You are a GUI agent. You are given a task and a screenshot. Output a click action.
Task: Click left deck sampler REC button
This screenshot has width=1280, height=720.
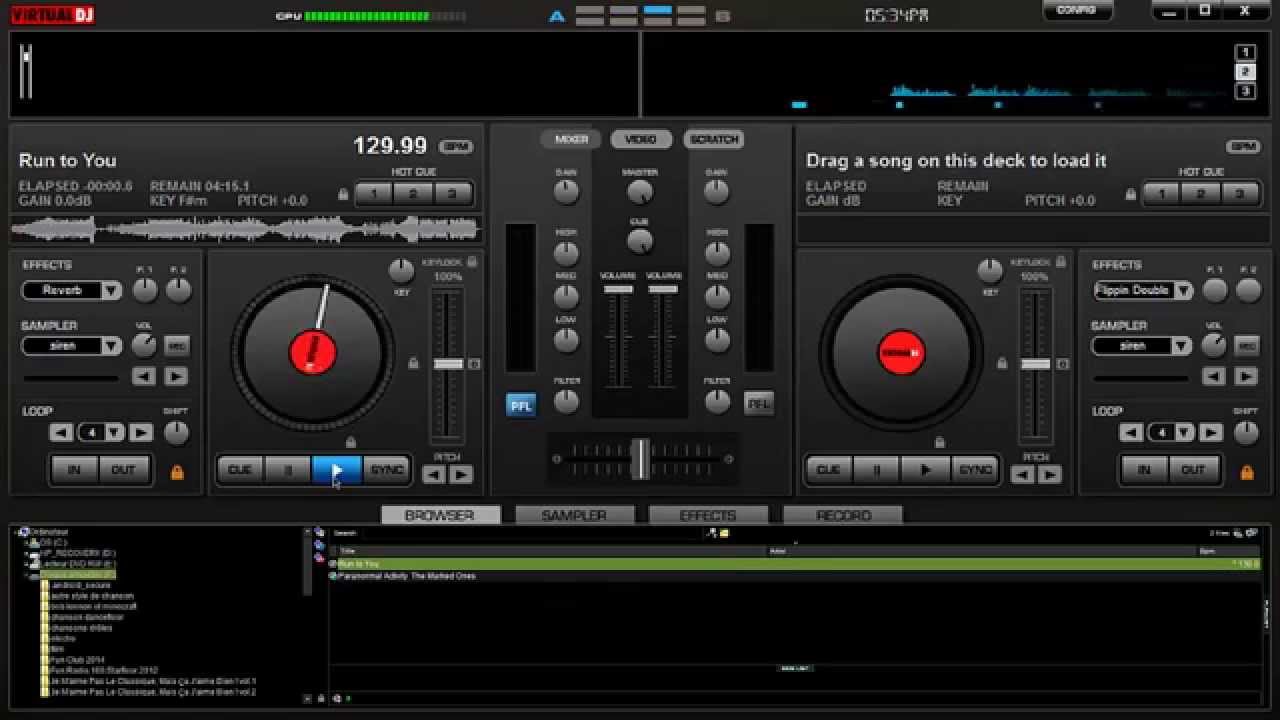pos(176,346)
